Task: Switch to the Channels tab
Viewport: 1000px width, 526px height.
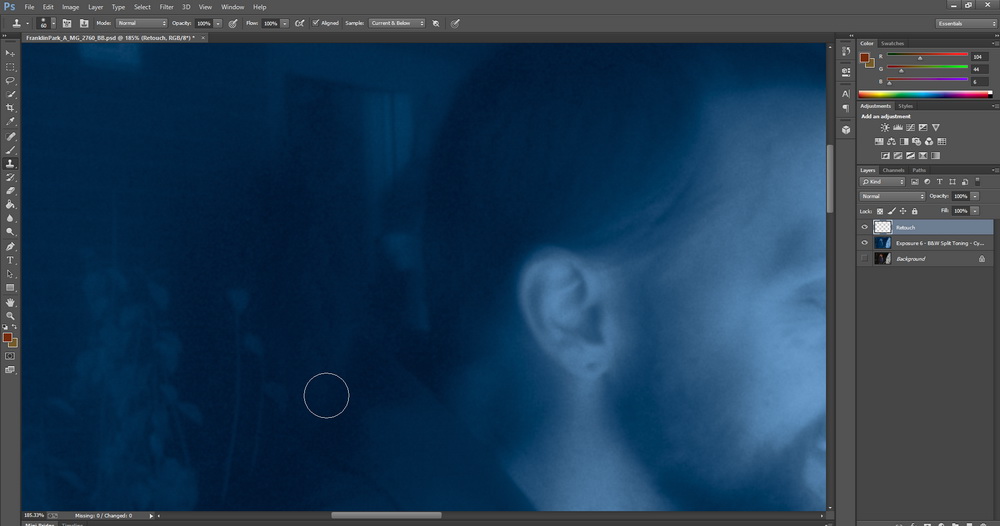Action: point(893,170)
